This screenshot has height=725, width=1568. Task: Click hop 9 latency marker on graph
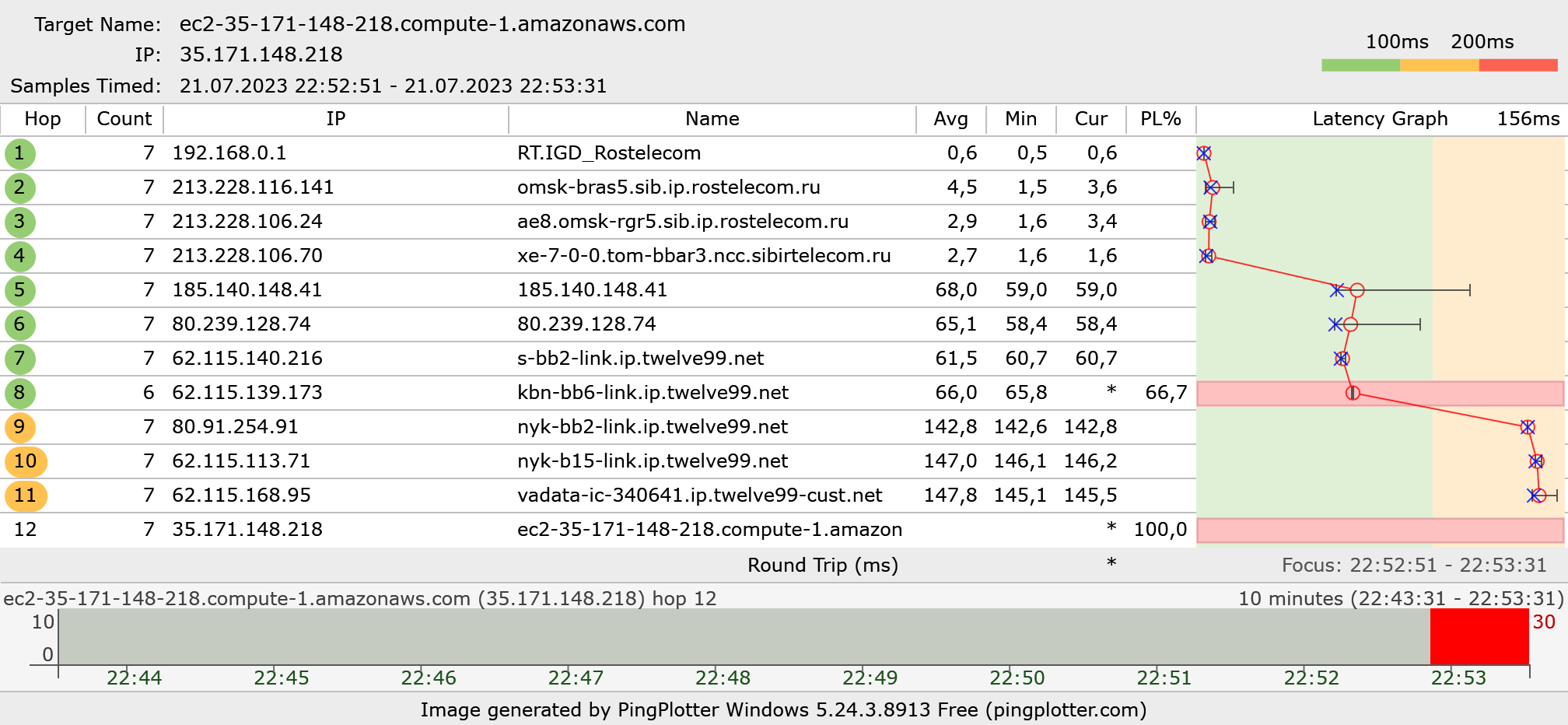pos(1528,427)
